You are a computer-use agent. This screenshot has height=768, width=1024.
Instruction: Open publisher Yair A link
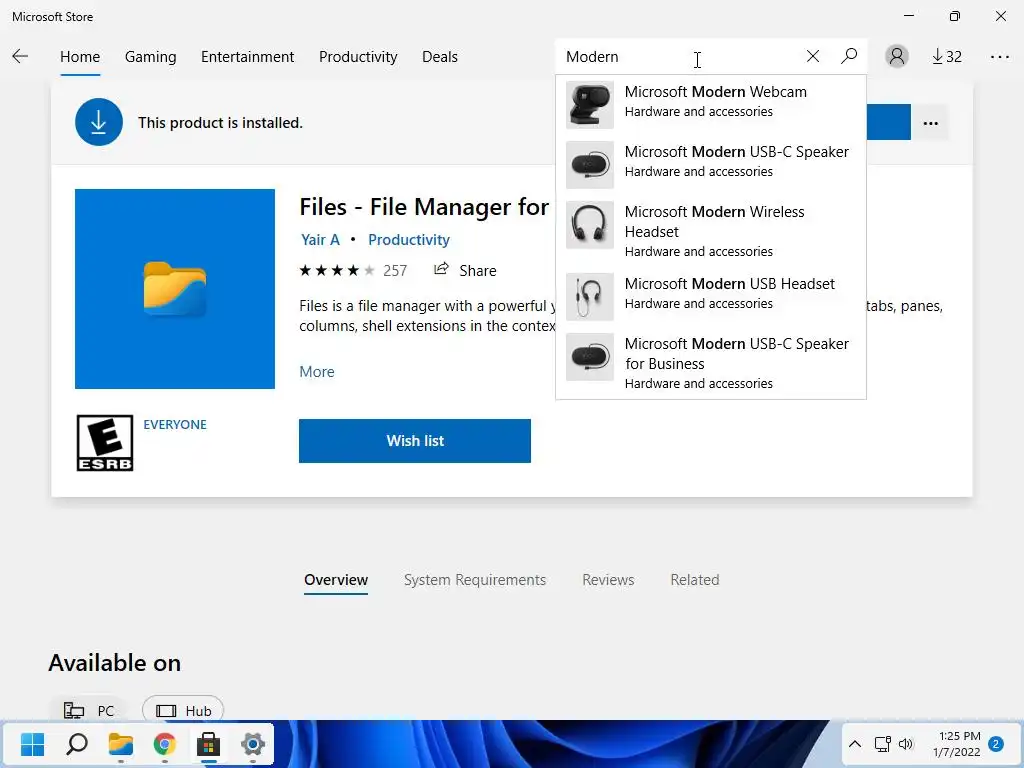tap(320, 240)
